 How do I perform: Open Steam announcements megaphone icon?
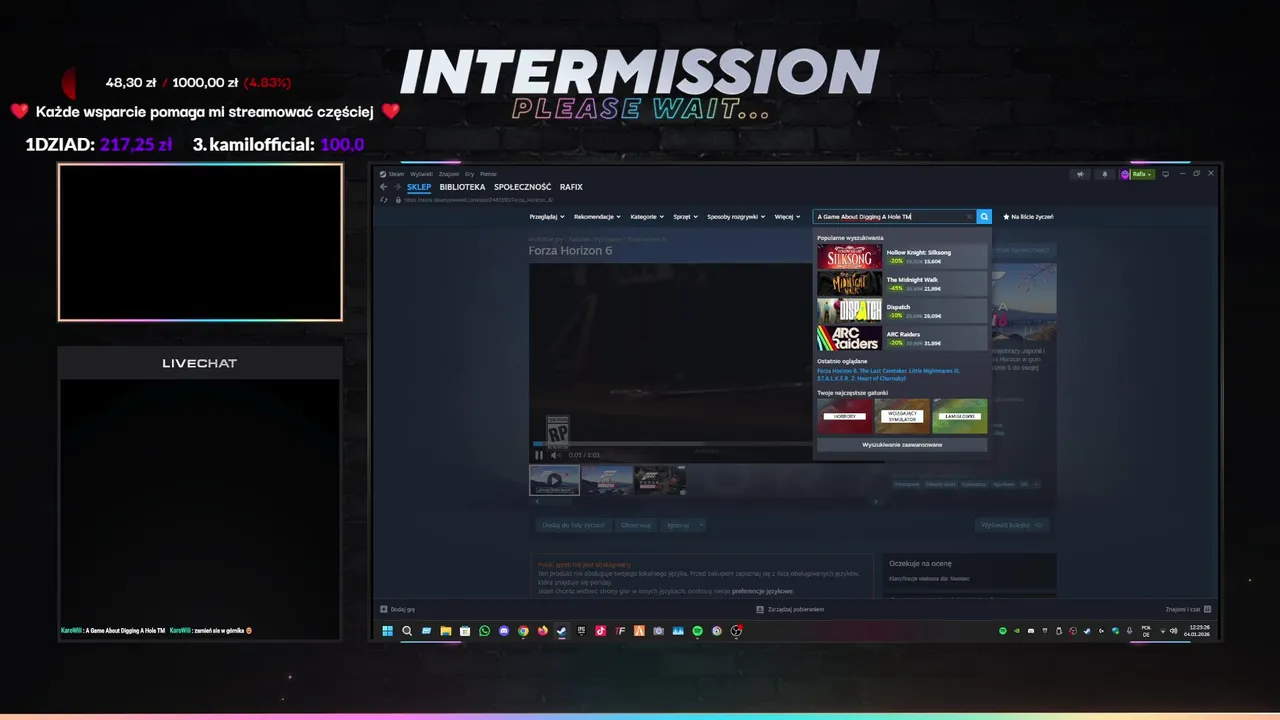click(x=1080, y=174)
